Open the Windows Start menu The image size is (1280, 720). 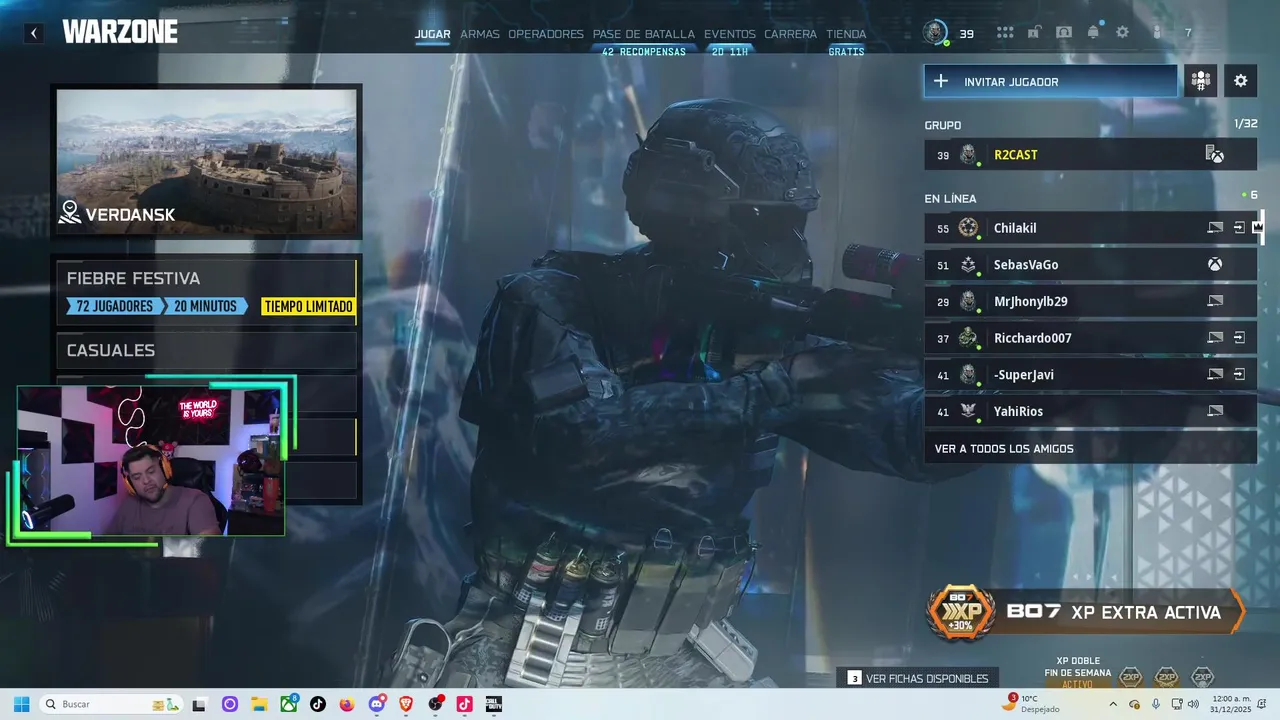(x=21, y=704)
